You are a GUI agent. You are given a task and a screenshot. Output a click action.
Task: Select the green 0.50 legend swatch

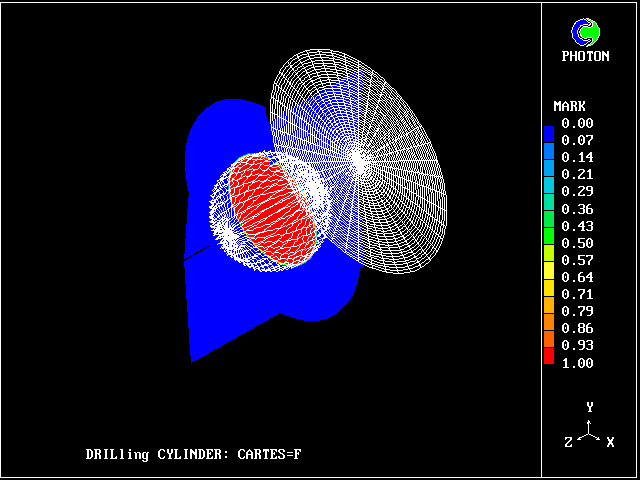click(549, 243)
